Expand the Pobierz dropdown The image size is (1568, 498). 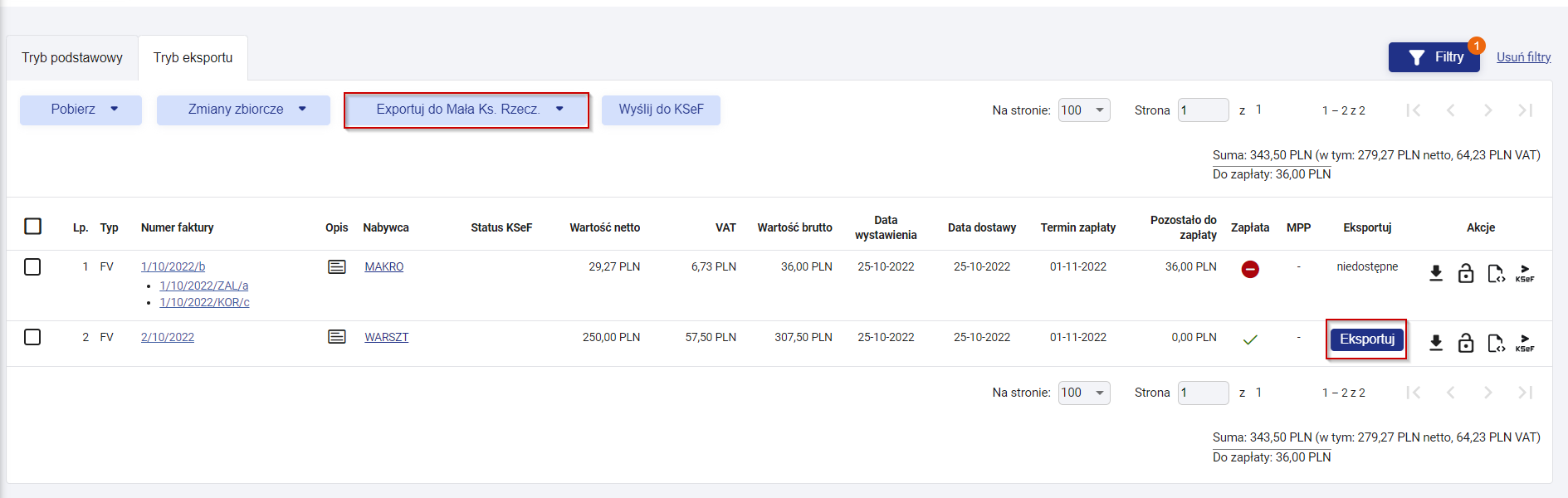[x=81, y=110]
